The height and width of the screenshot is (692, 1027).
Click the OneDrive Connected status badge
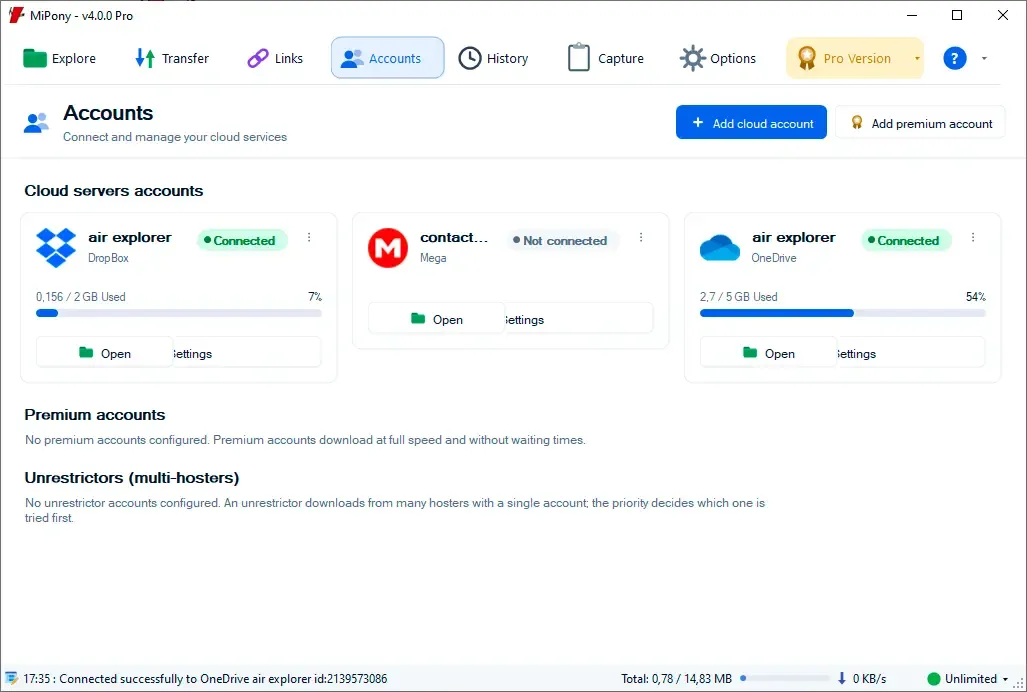pos(906,240)
